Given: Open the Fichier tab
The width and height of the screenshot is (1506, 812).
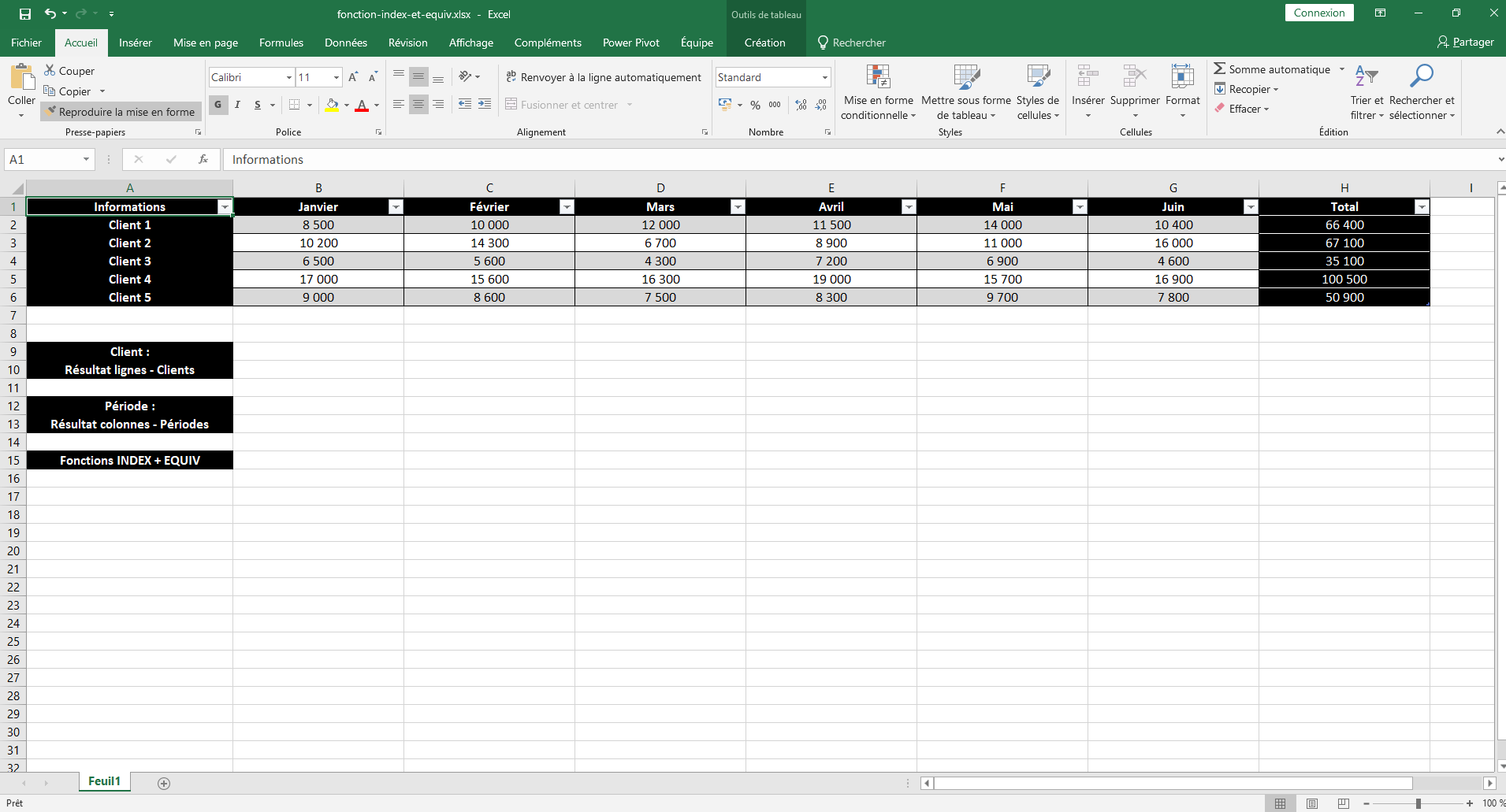Looking at the screenshot, I should tap(26, 43).
